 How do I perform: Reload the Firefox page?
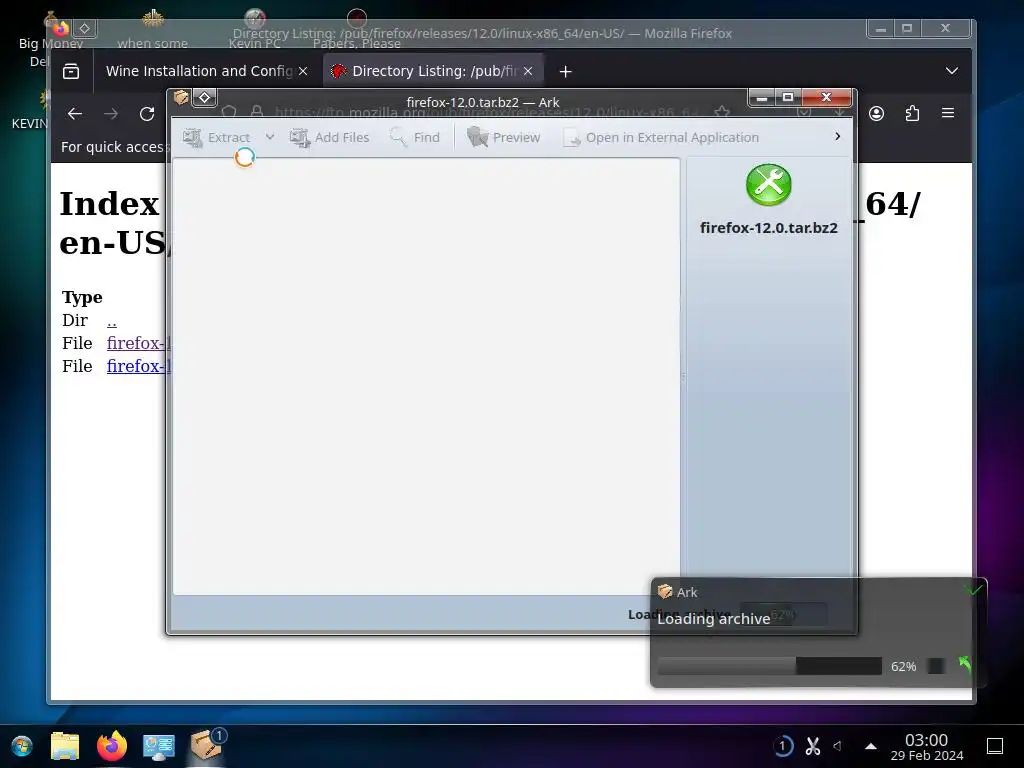tap(147, 114)
